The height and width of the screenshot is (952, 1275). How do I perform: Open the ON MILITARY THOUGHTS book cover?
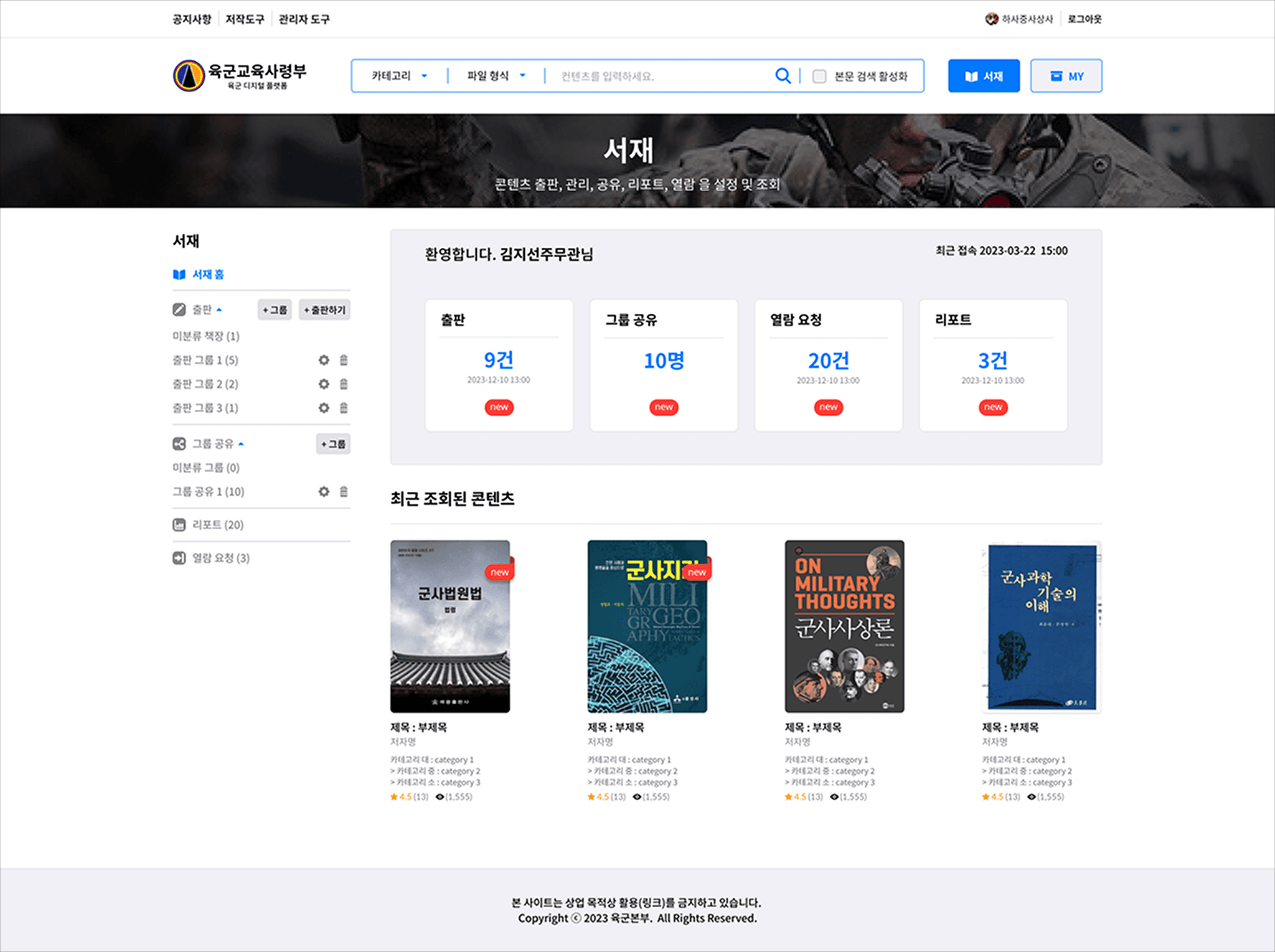(x=844, y=626)
